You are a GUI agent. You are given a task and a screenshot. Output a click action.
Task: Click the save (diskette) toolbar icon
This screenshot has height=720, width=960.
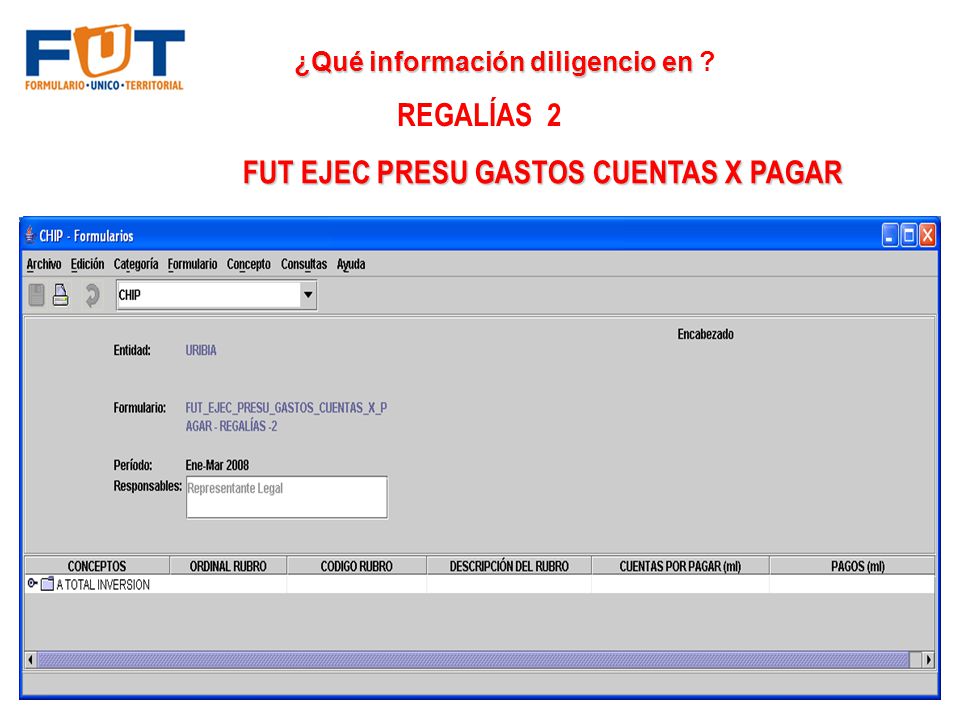[37, 295]
